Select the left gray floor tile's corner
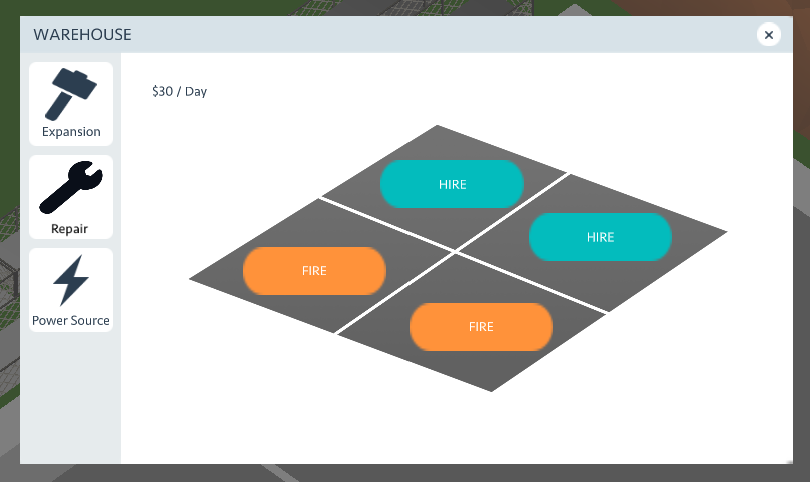Screen dimensions: 810x482 (x=202, y=279)
